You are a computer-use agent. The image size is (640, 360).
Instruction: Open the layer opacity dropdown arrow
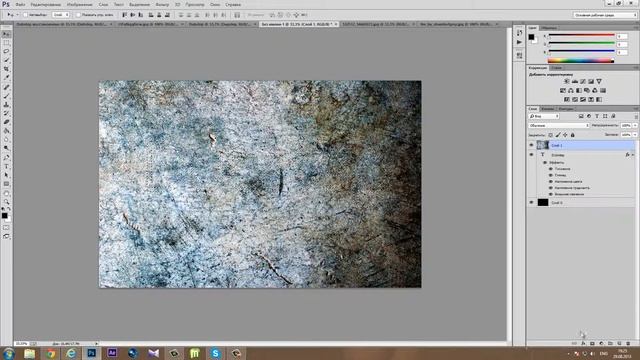[x=635, y=126]
